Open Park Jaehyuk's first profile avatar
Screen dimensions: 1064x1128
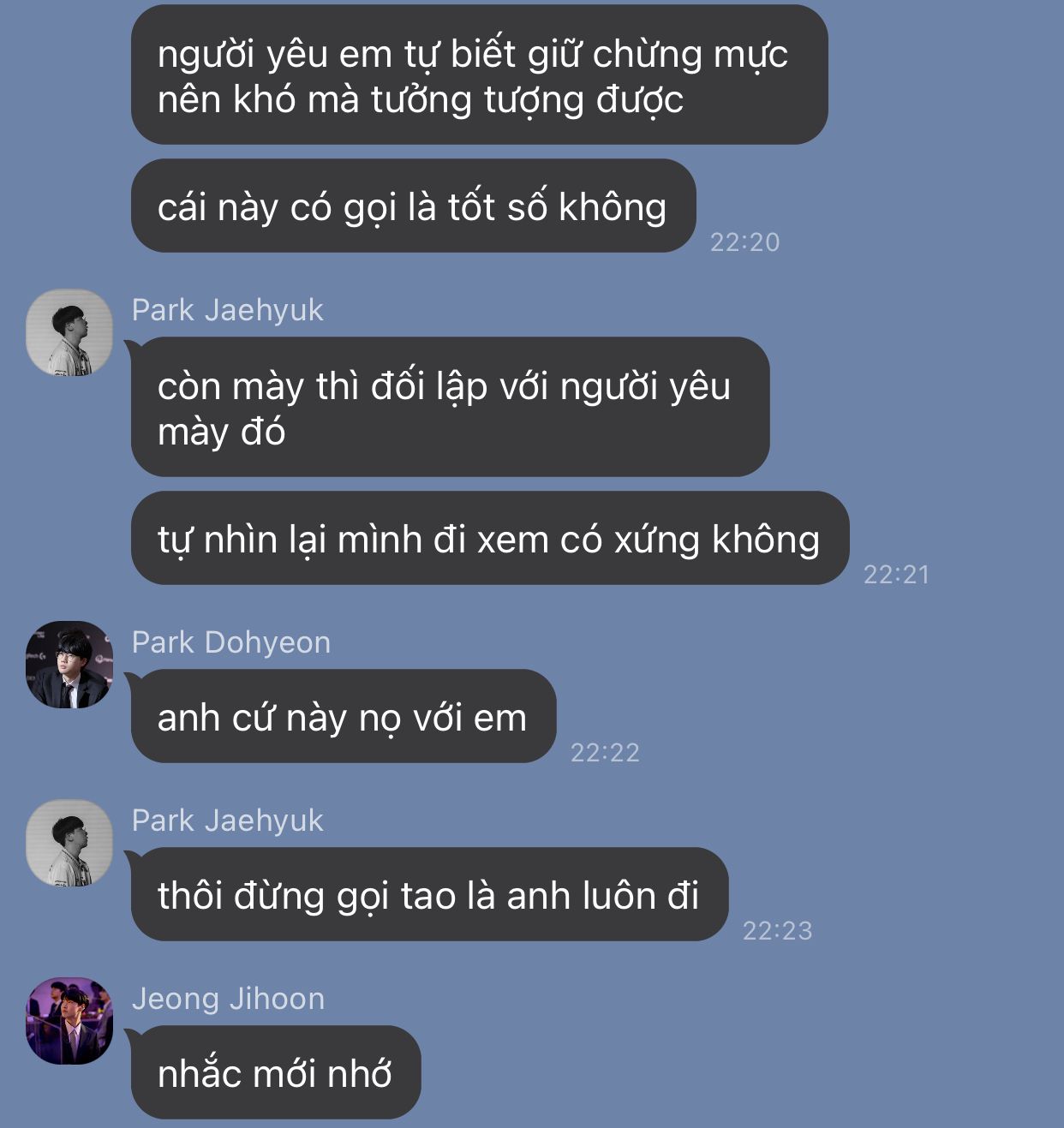[69, 332]
